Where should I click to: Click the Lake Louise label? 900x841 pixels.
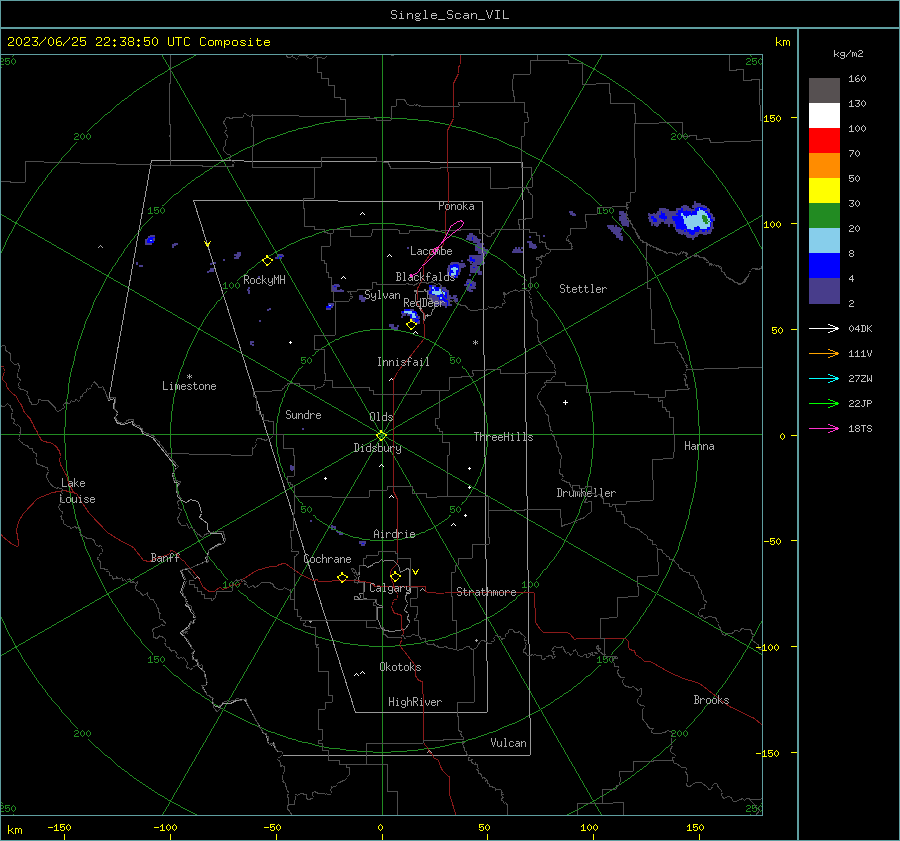tap(77, 491)
